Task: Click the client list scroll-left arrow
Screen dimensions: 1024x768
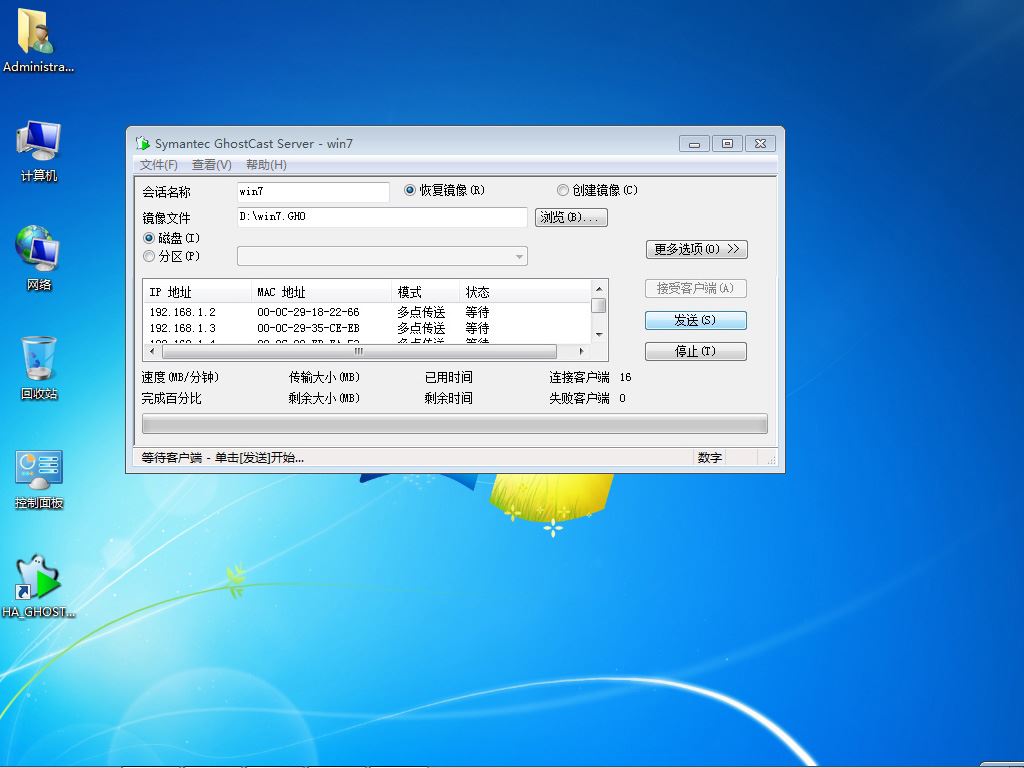Action: pos(152,351)
